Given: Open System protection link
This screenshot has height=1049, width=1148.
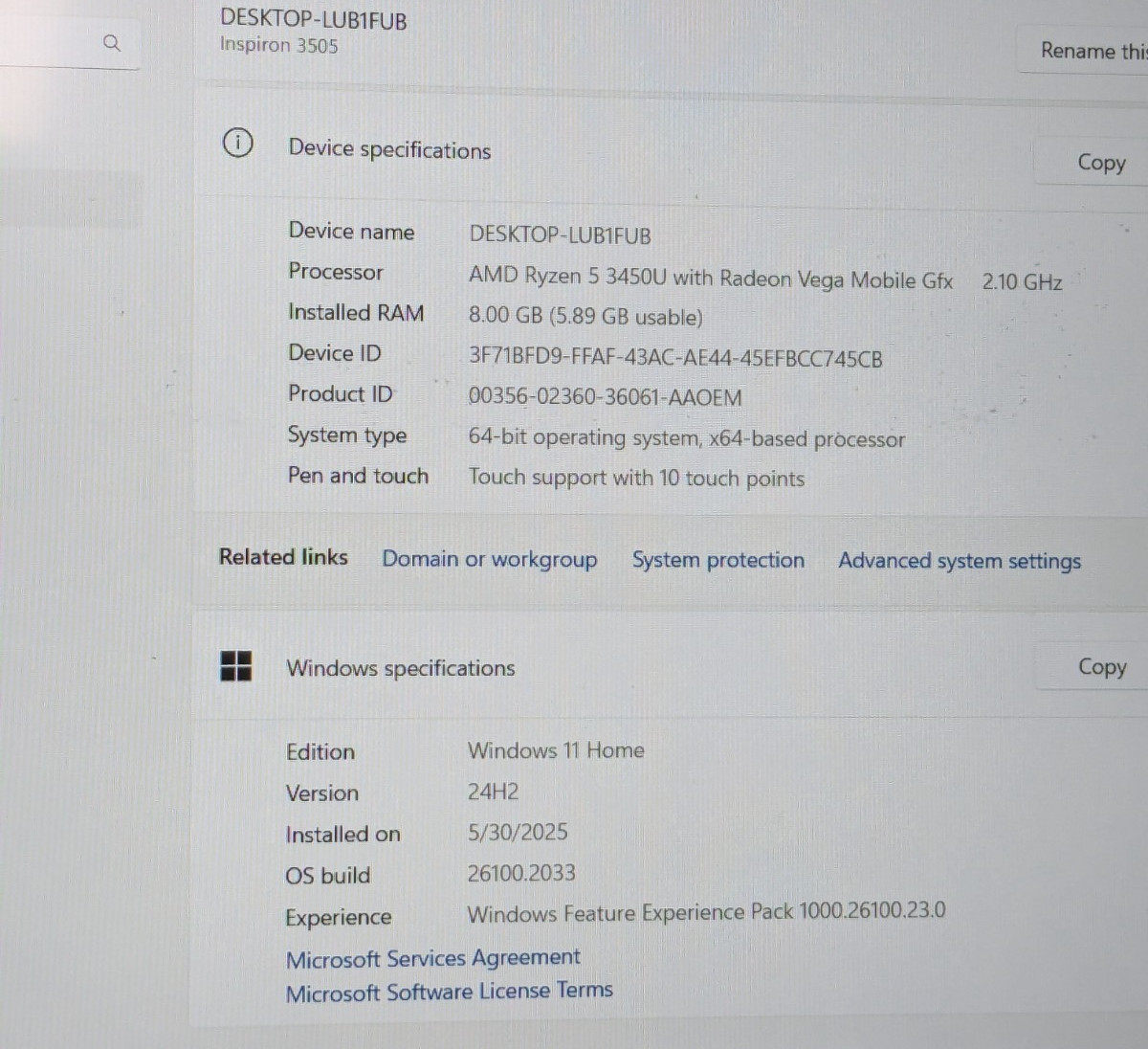Looking at the screenshot, I should (x=718, y=560).
